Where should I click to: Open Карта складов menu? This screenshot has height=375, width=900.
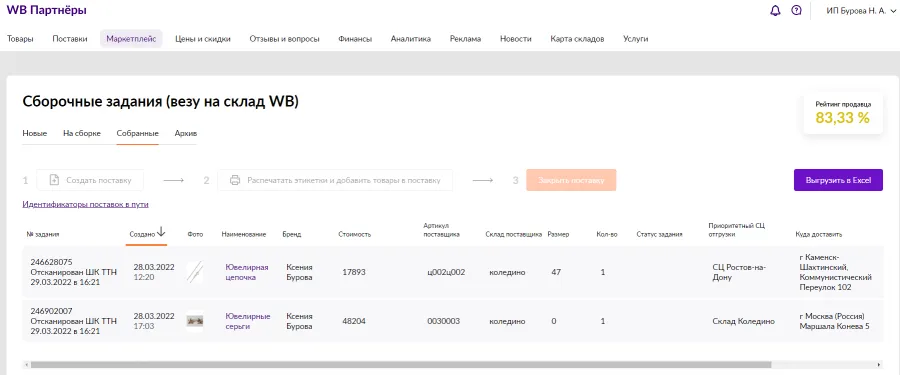click(577, 39)
